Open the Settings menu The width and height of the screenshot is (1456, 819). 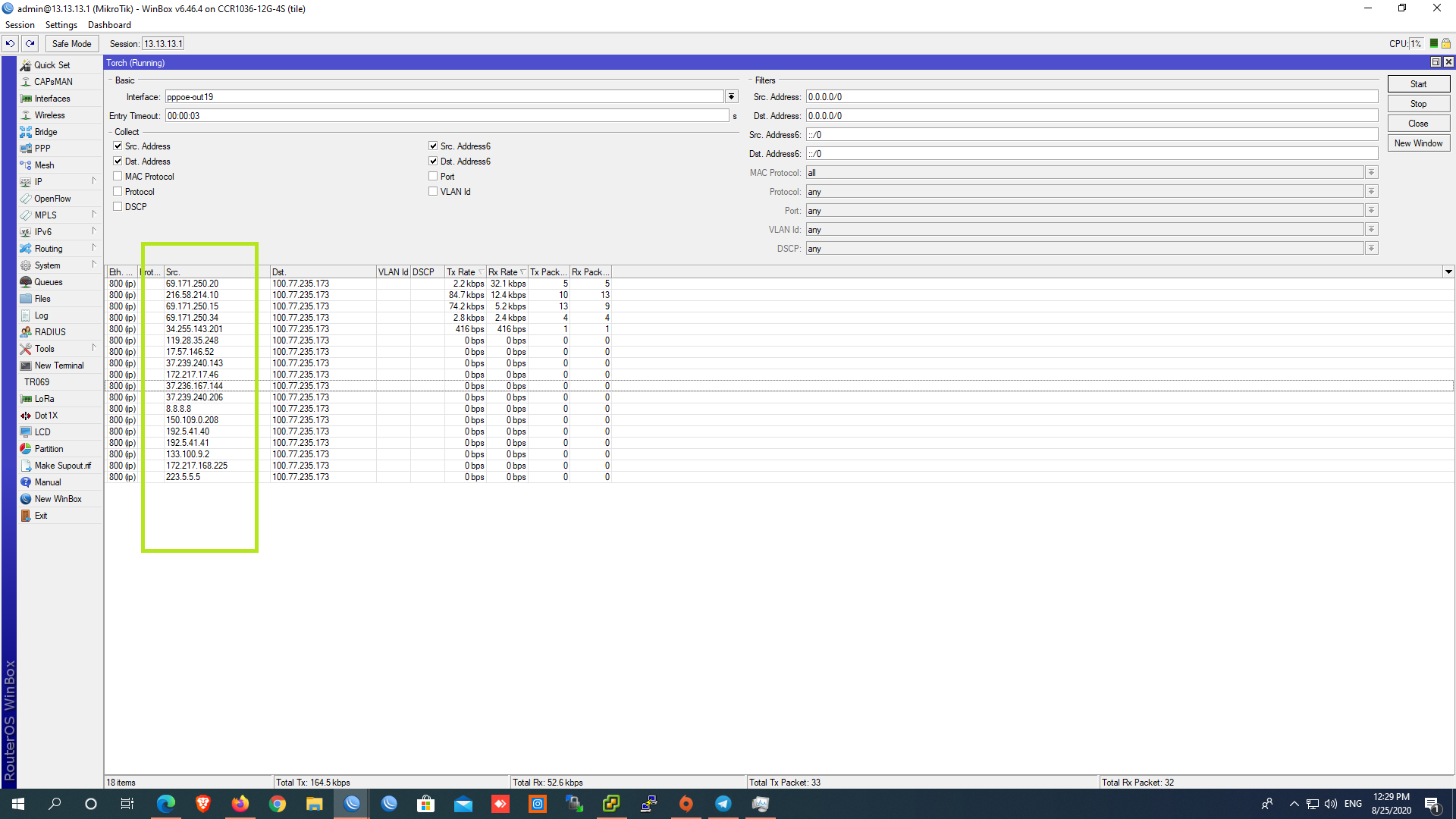pyautogui.click(x=61, y=25)
